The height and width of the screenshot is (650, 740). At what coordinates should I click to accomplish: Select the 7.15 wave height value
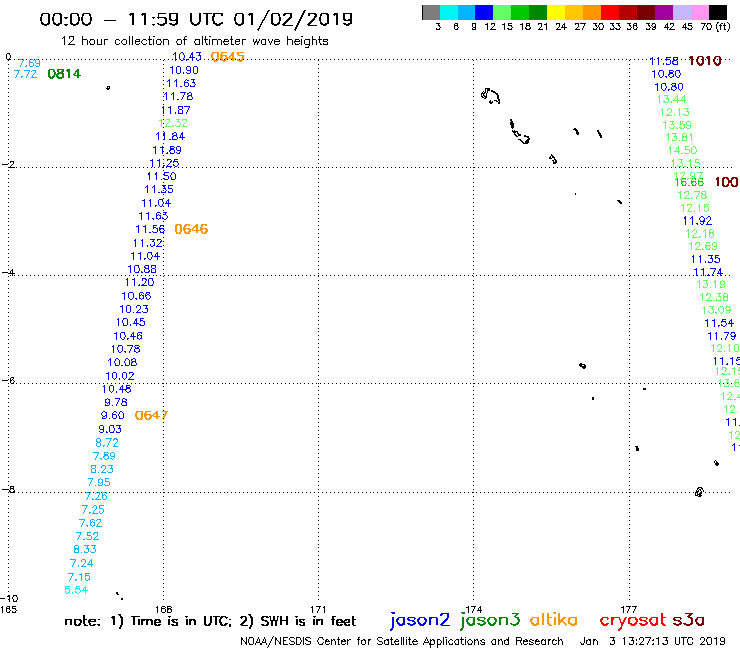(x=79, y=577)
